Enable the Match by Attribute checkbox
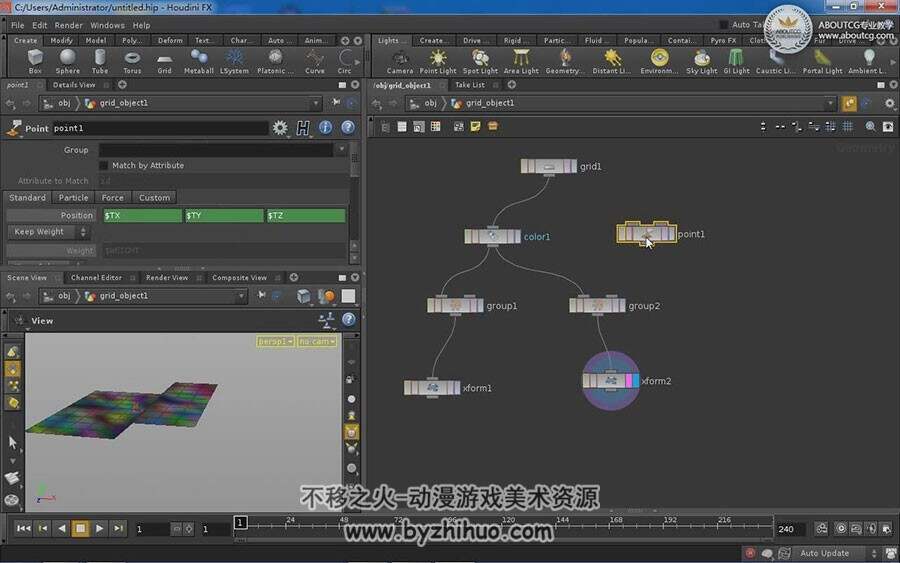The image size is (900, 563). pyautogui.click(x=104, y=165)
